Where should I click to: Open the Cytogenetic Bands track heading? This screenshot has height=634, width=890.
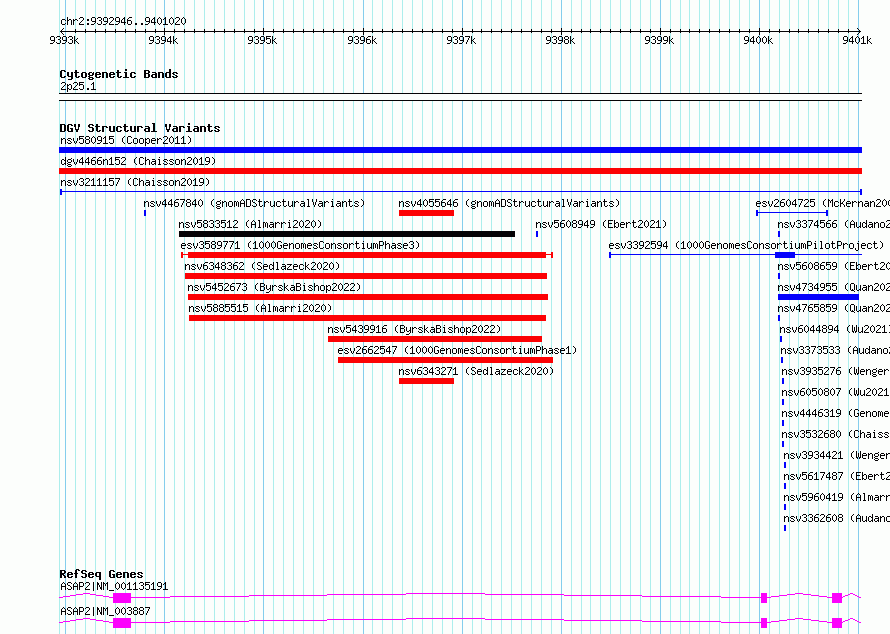[x=119, y=74]
